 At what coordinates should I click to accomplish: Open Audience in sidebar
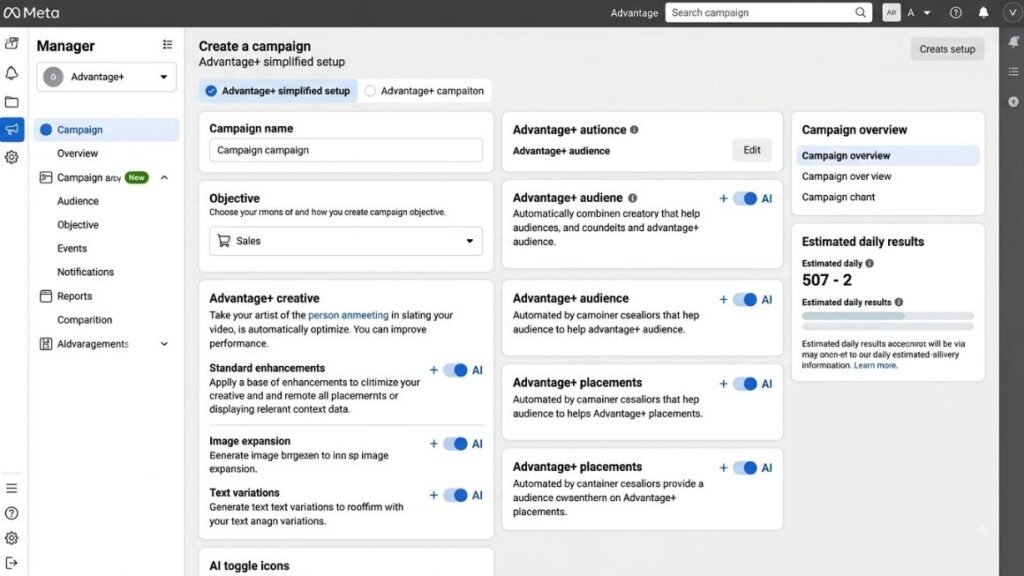[78, 201]
